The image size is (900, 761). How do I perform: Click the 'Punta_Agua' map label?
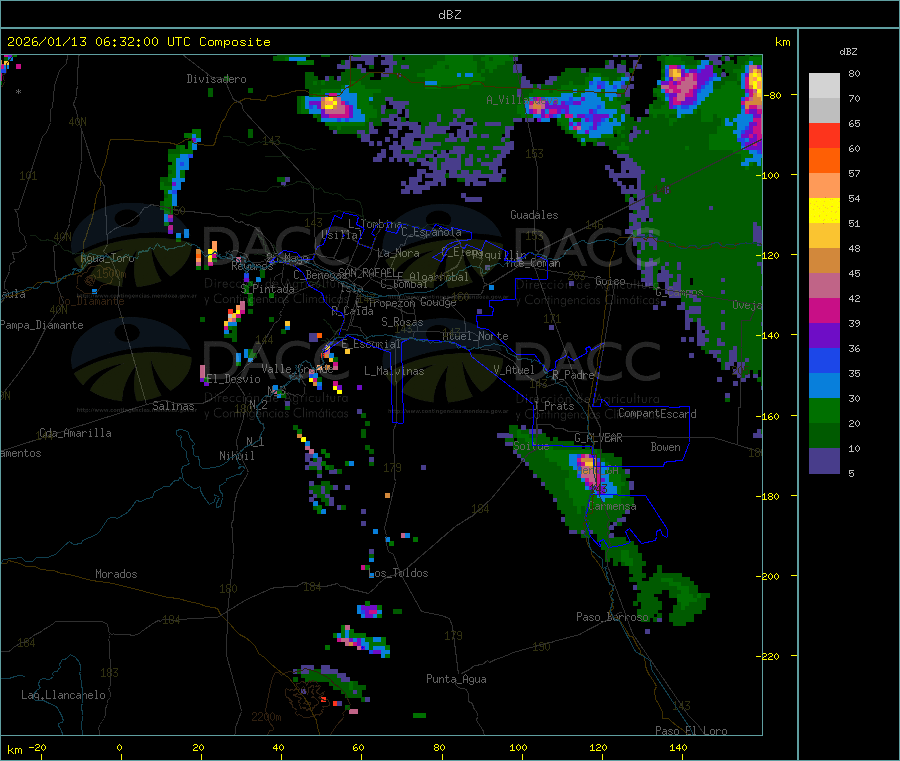456,679
